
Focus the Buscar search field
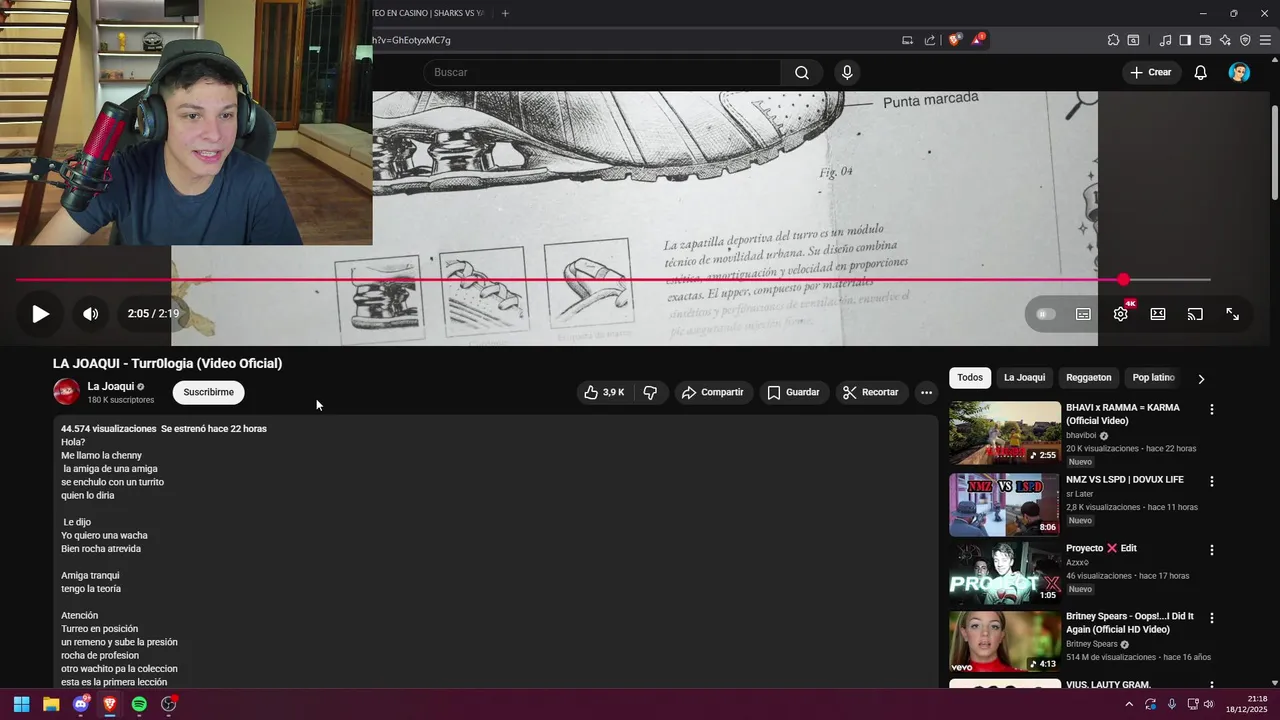coord(602,72)
